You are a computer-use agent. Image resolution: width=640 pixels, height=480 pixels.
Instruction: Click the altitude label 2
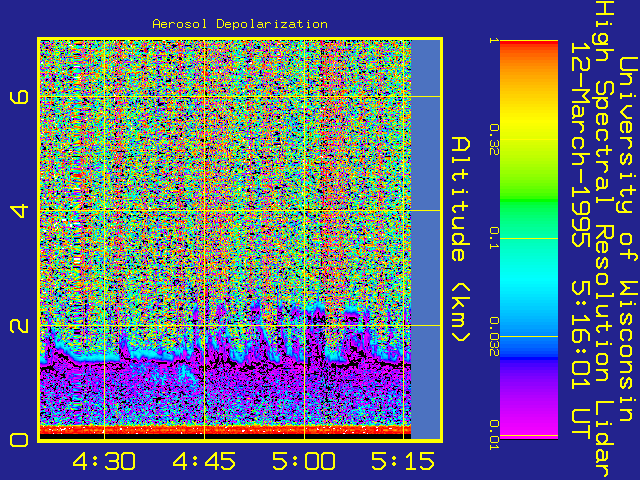pos(20,325)
